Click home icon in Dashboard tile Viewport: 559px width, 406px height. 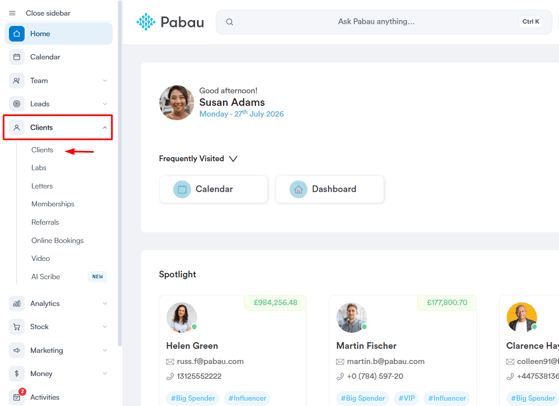298,189
